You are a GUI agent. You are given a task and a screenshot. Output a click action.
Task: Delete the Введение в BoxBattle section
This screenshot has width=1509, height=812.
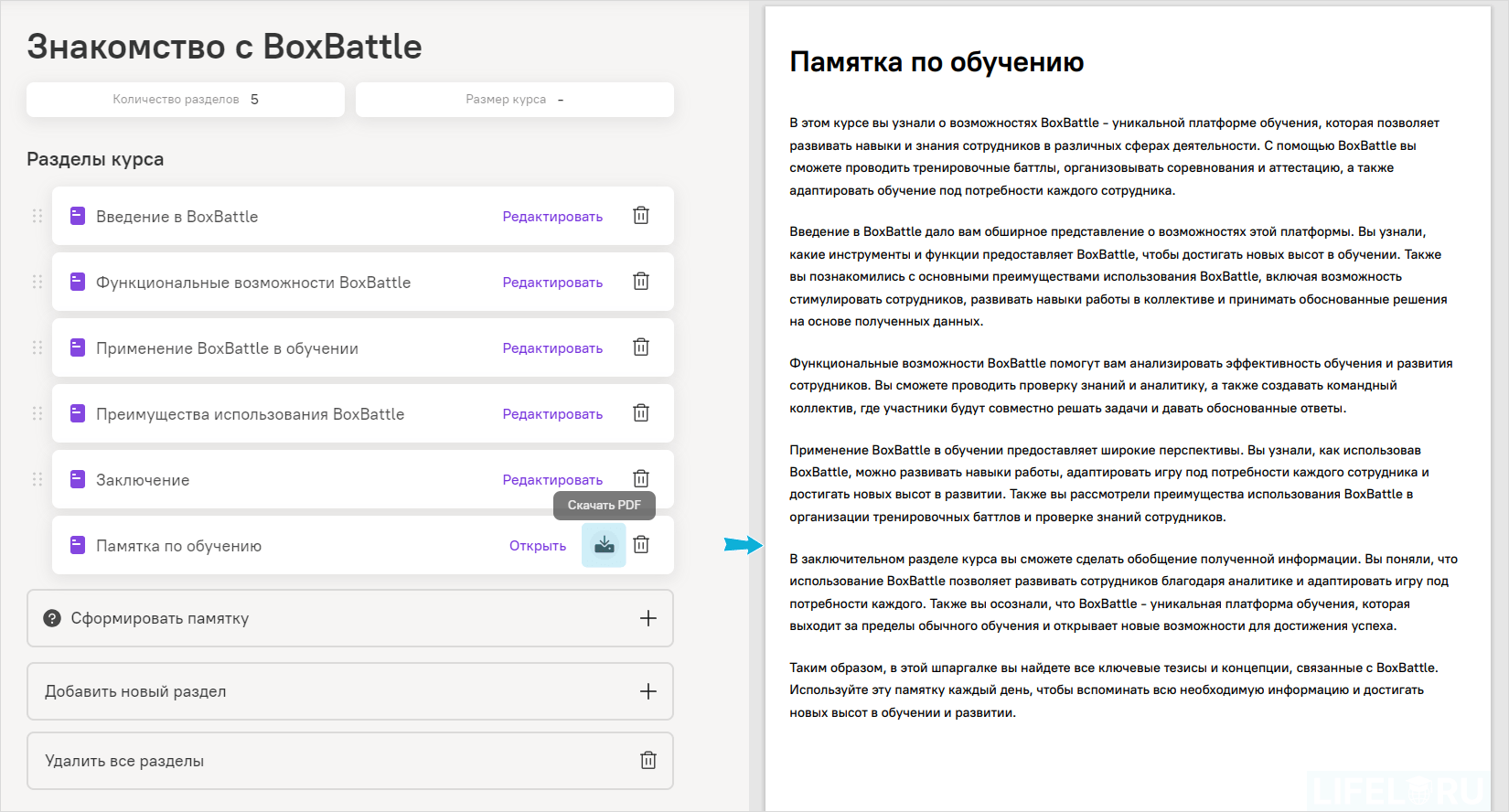[x=641, y=216]
